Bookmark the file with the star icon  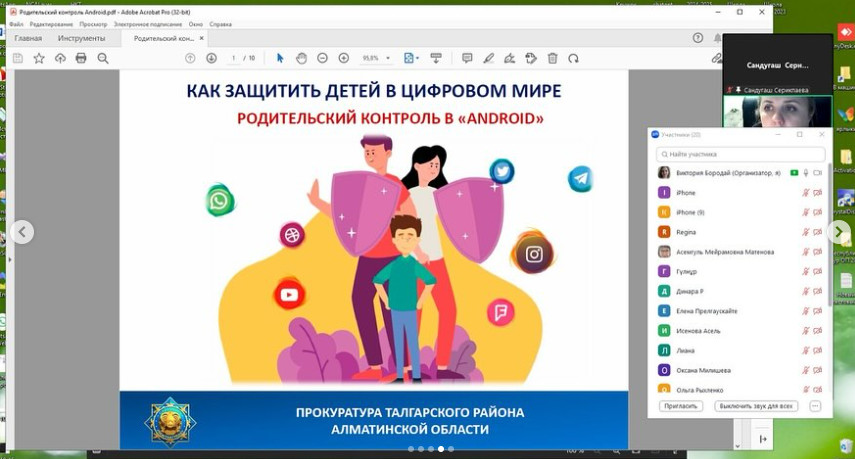pos(39,59)
